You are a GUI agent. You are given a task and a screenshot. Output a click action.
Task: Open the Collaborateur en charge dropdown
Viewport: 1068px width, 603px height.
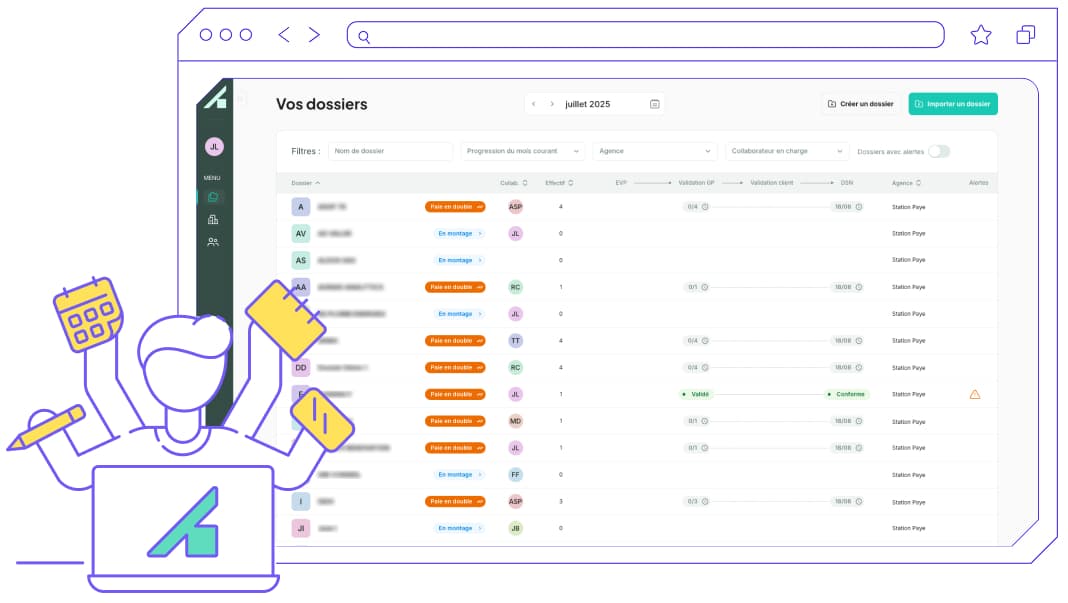(787, 151)
